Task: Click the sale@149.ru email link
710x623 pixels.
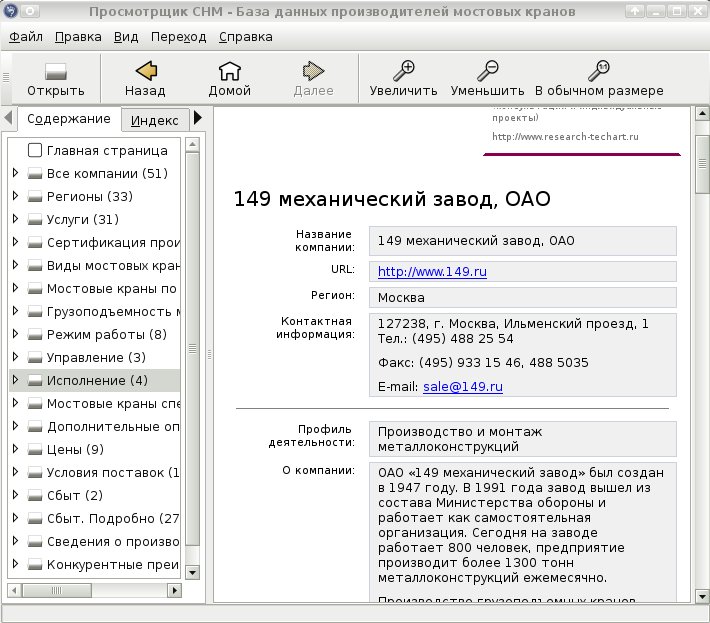Action: click(x=463, y=387)
